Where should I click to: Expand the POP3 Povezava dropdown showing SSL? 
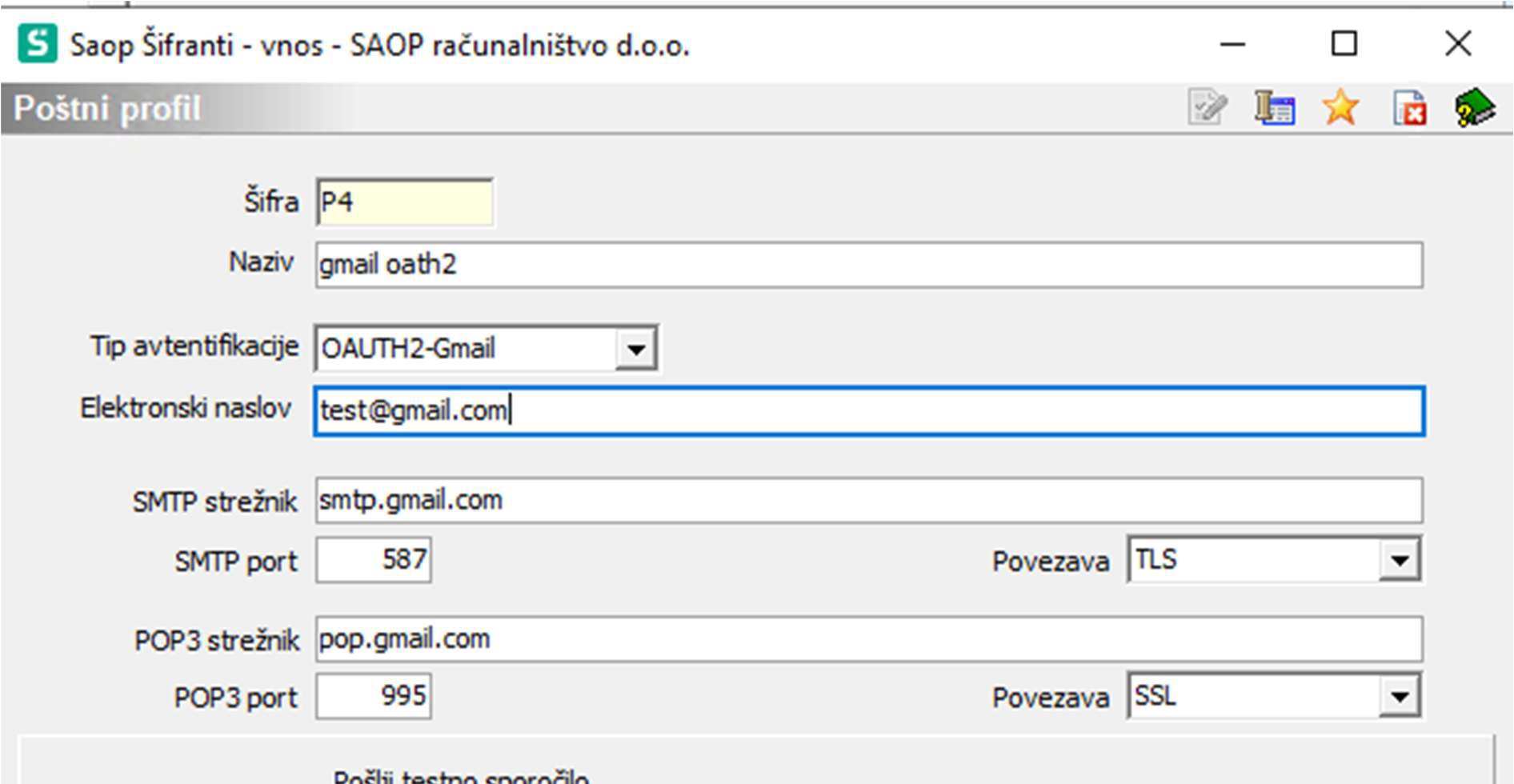pyautogui.click(x=1400, y=697)
